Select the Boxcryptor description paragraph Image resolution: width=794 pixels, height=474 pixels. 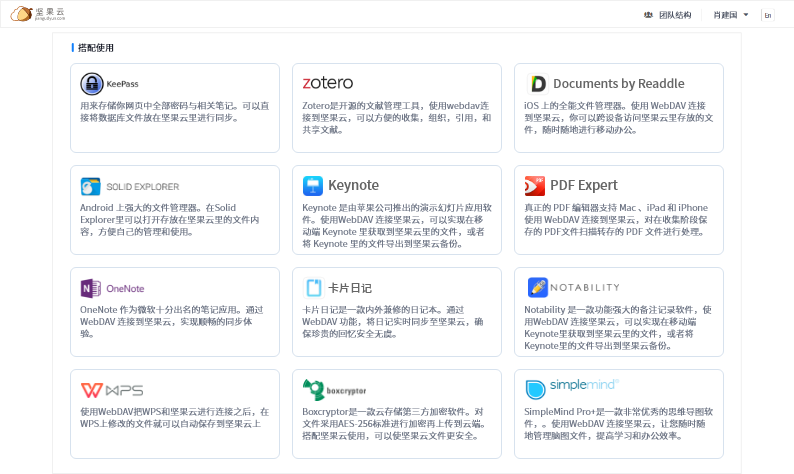tap(394, 424)
